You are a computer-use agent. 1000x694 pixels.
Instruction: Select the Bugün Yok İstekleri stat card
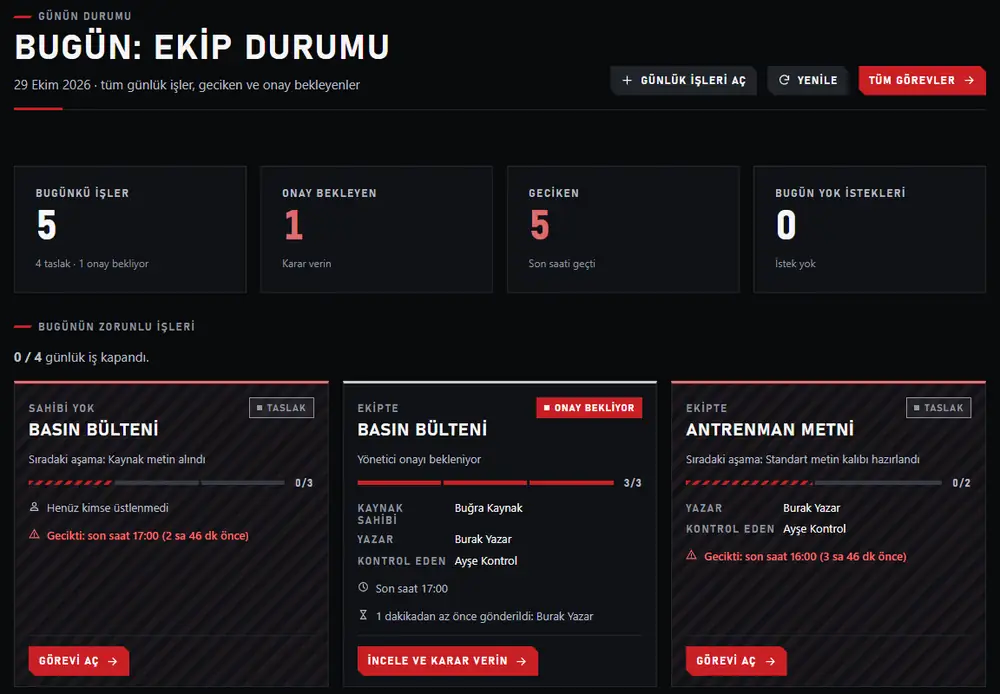pos(869,230)
